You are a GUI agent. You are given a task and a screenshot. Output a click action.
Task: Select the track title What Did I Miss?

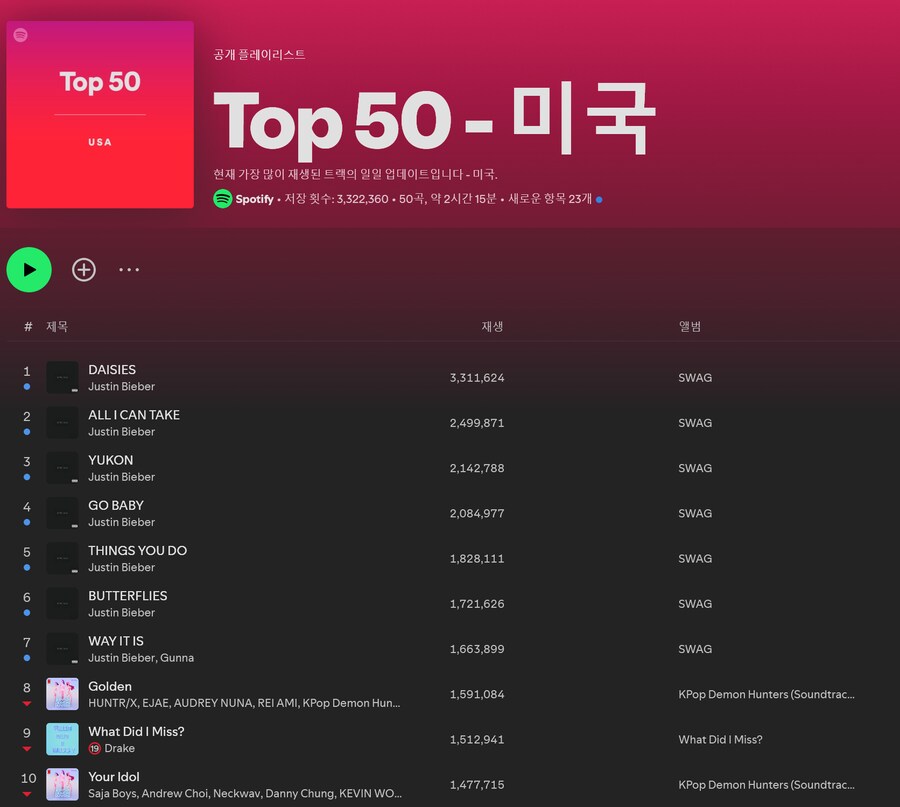pyautogui.click(x=136, y=731)
